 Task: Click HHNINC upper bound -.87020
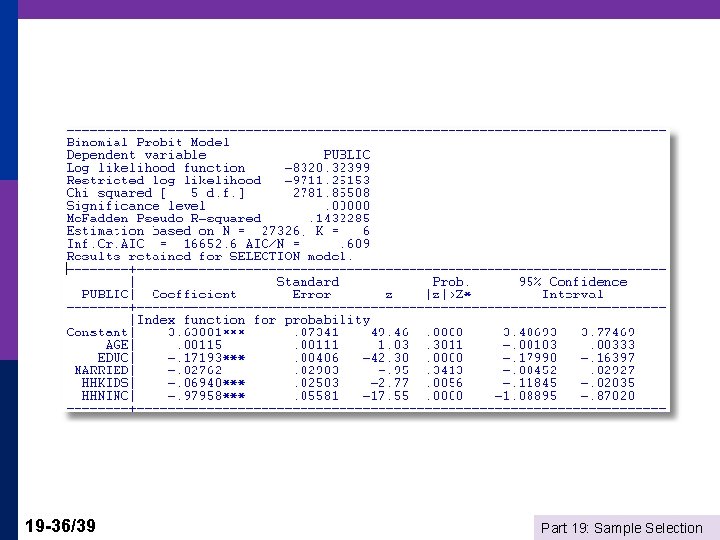[608, 396]
